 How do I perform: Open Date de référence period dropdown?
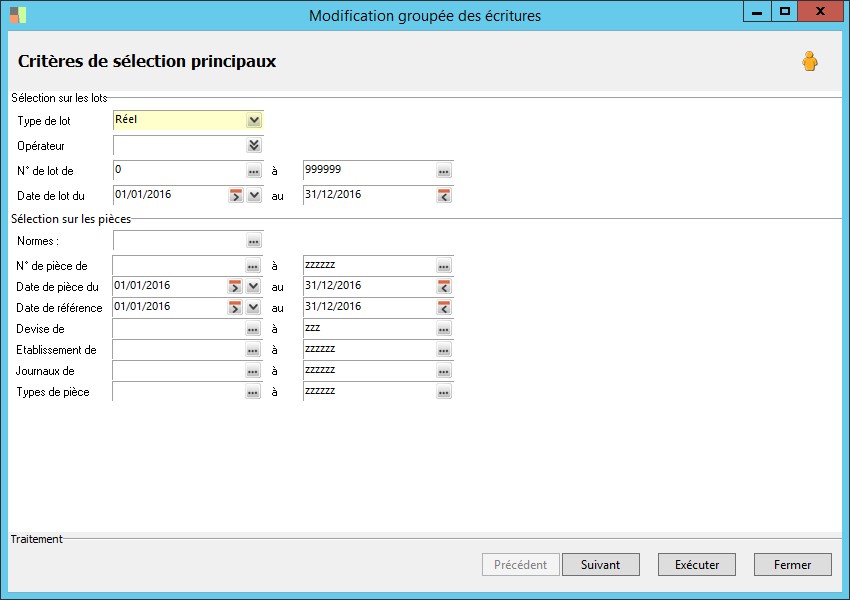[x=254, y=308]
